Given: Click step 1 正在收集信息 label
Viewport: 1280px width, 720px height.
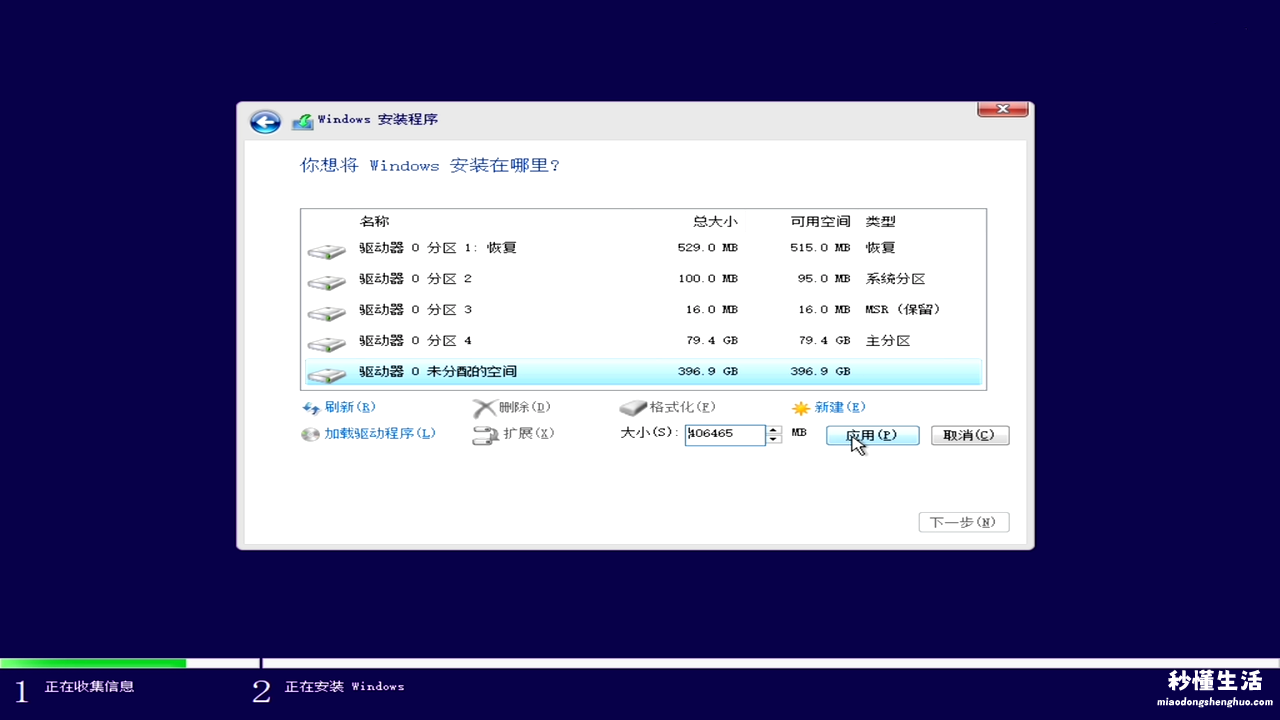Looking at the screenshot, I should [89, 686].
